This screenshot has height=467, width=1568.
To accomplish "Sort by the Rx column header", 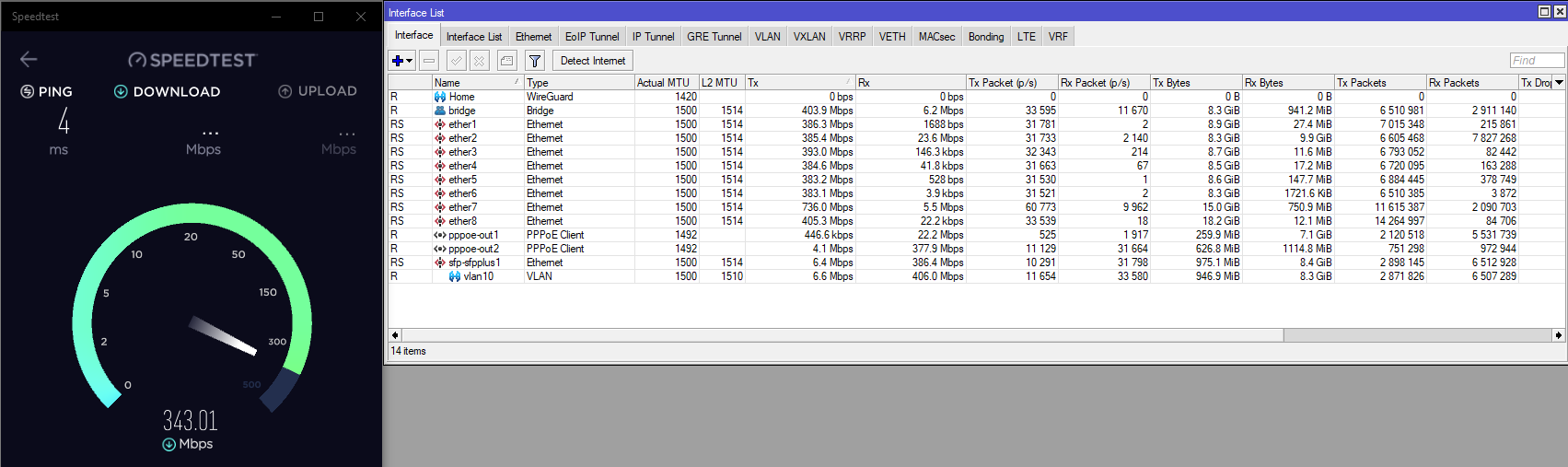I will click(911, 83).
